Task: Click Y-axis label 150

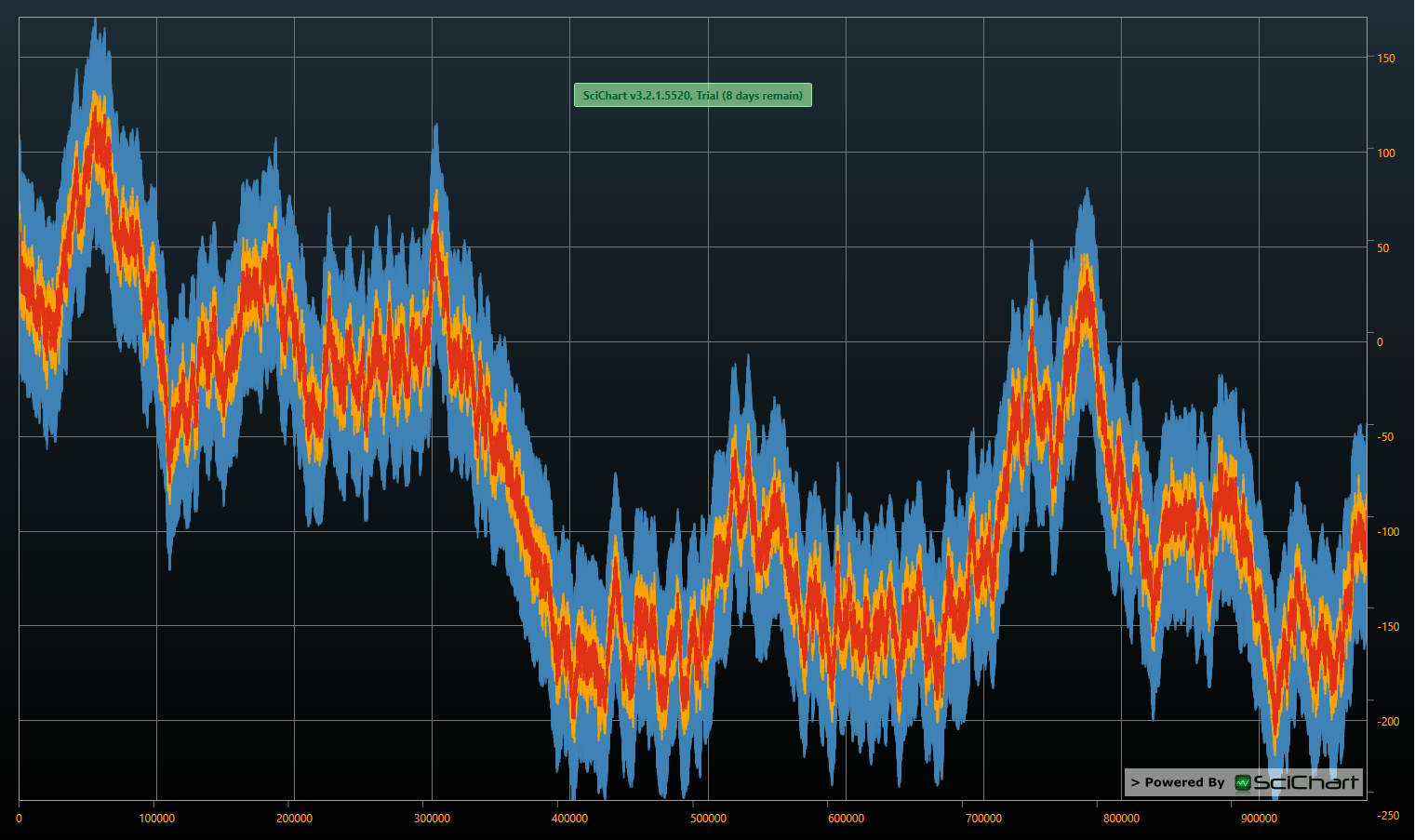Action: point(1386,59)
